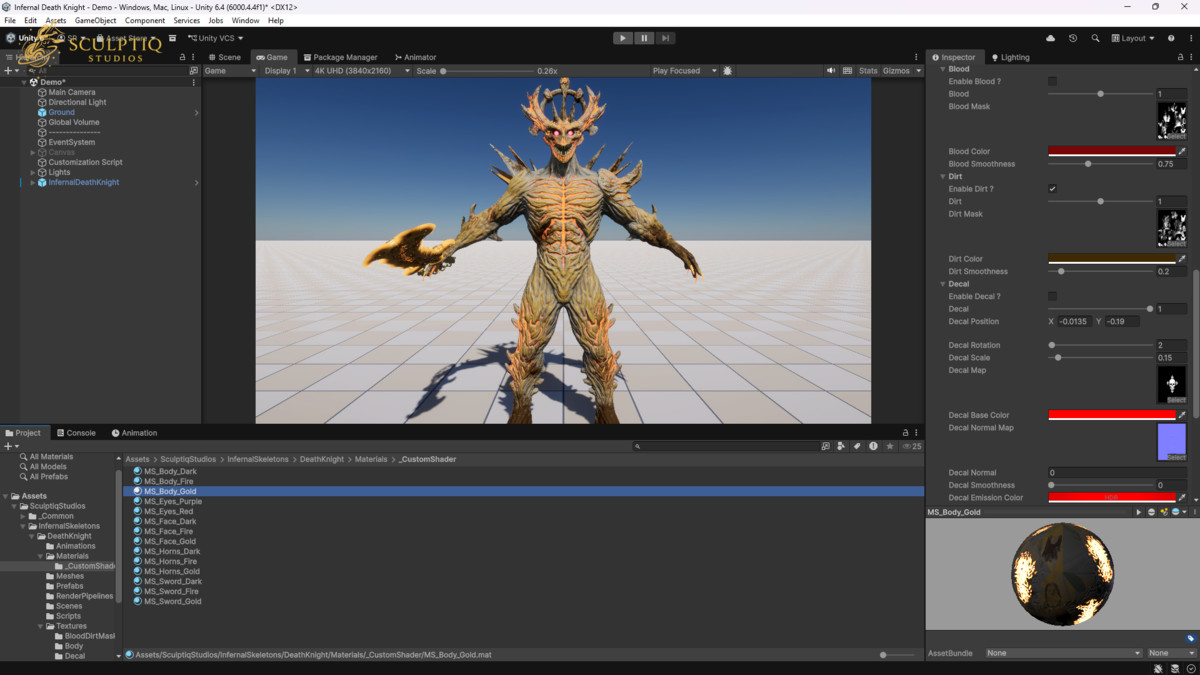Open the Display 1 dropdown
This screenshot has width=1200, height=675.
[x=286, y=71]
